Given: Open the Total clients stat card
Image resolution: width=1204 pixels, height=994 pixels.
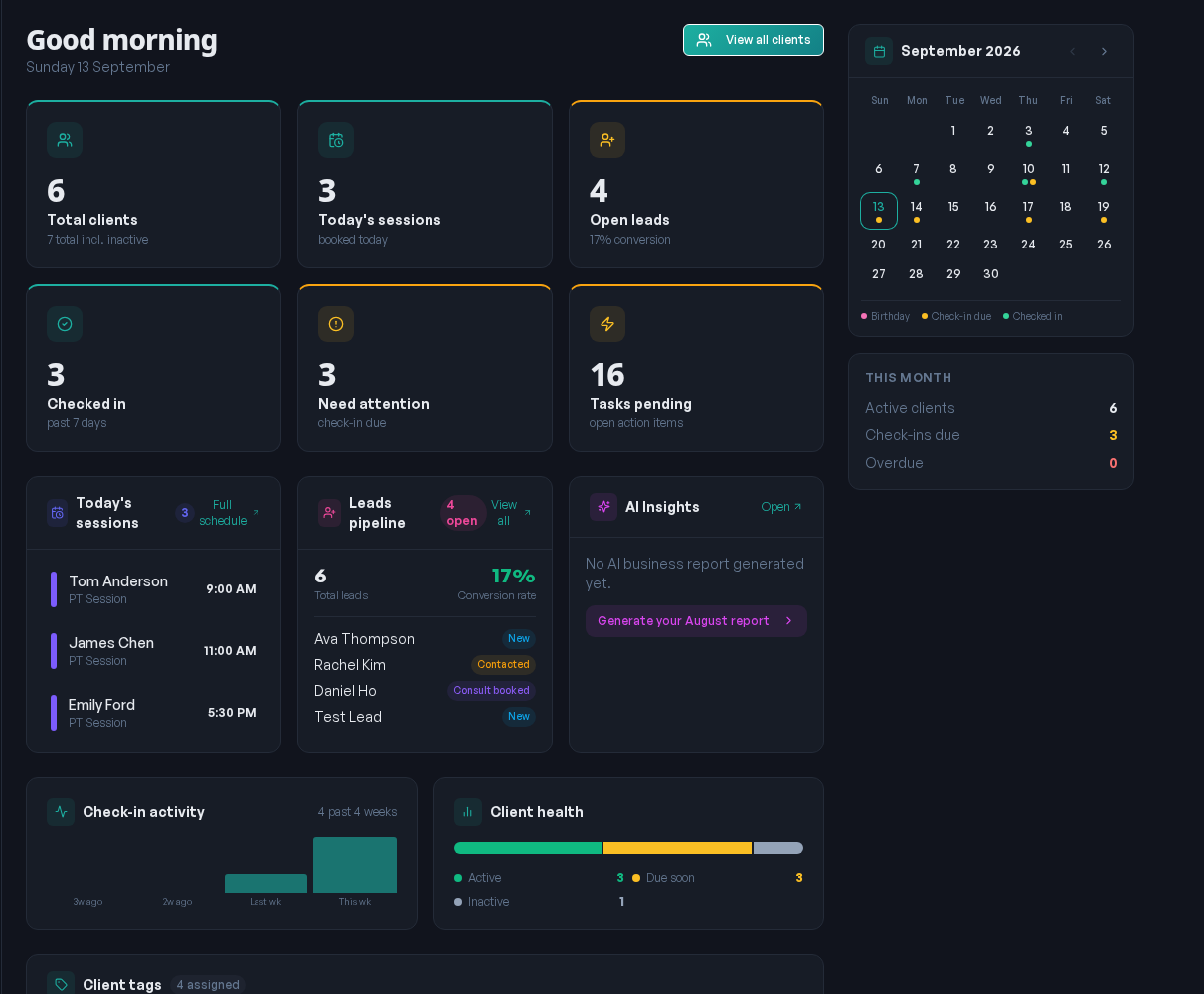Looking at the screenshot, I should 153,185.
